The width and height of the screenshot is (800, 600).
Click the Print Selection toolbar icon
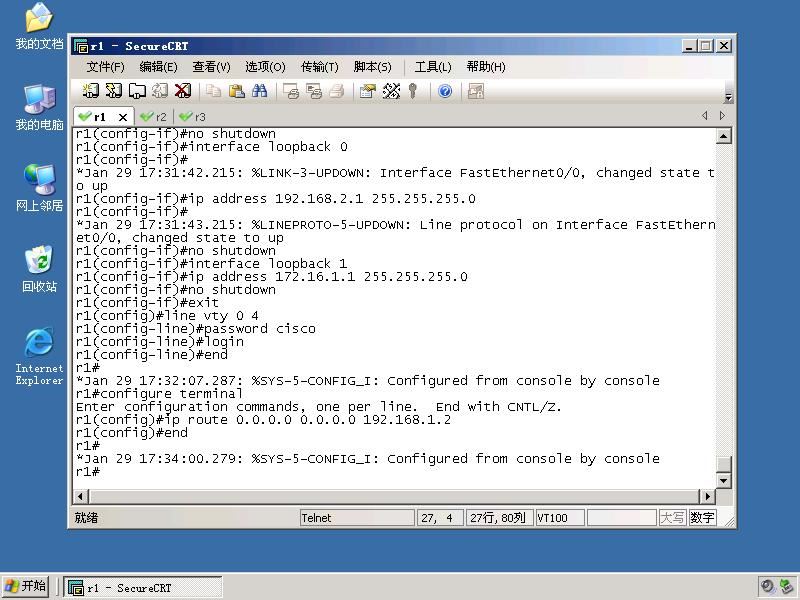click(x=314, y=91)
